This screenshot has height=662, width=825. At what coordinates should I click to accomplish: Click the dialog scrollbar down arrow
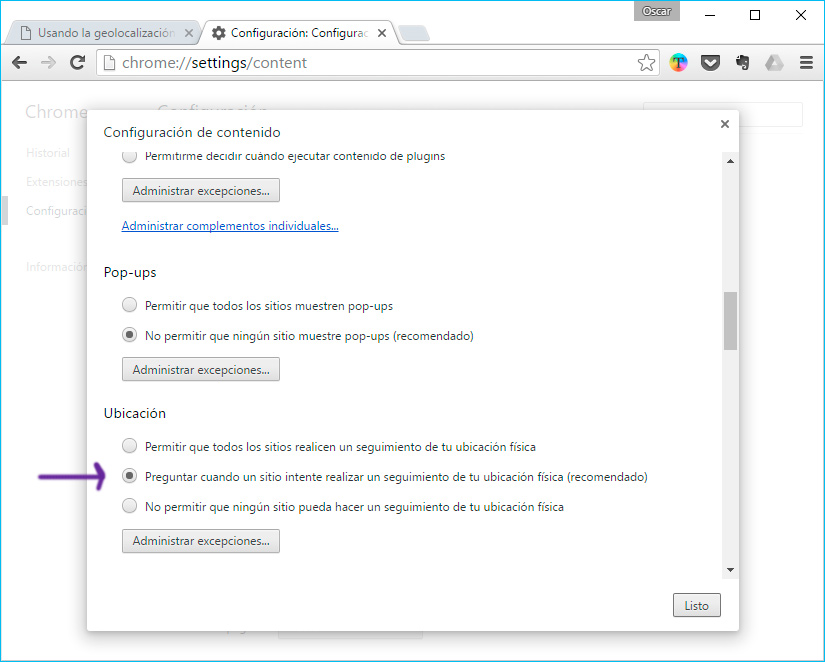[730, 569]
